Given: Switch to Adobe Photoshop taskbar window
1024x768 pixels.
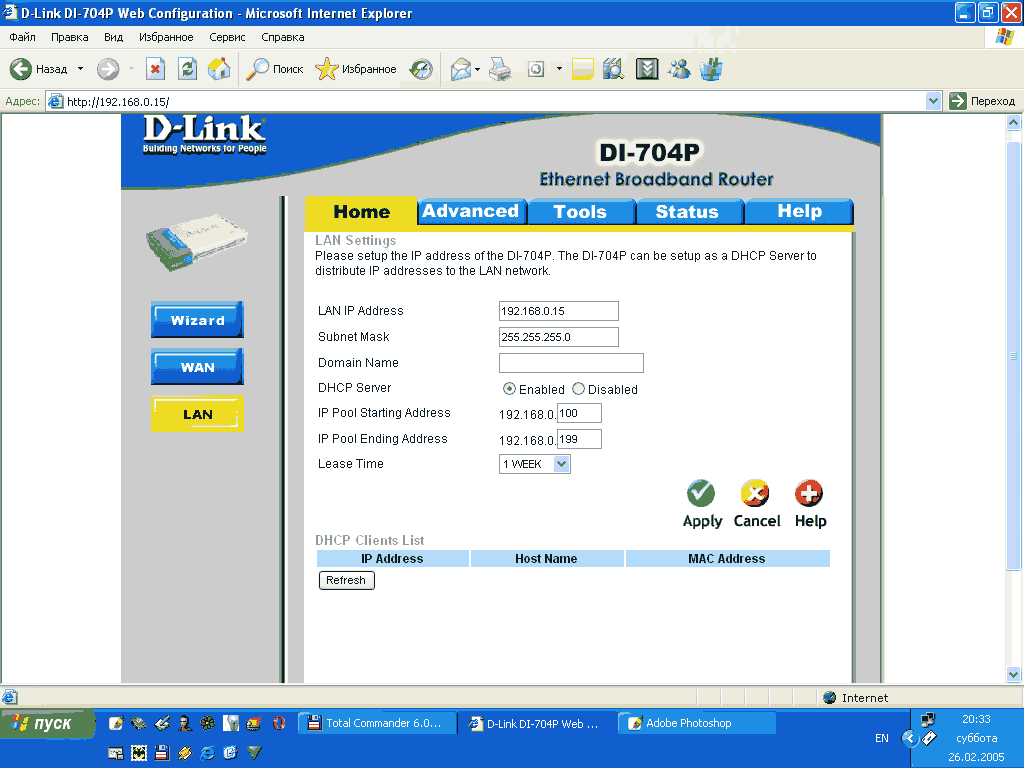Looking at the screenshot, I should [697, 723].
